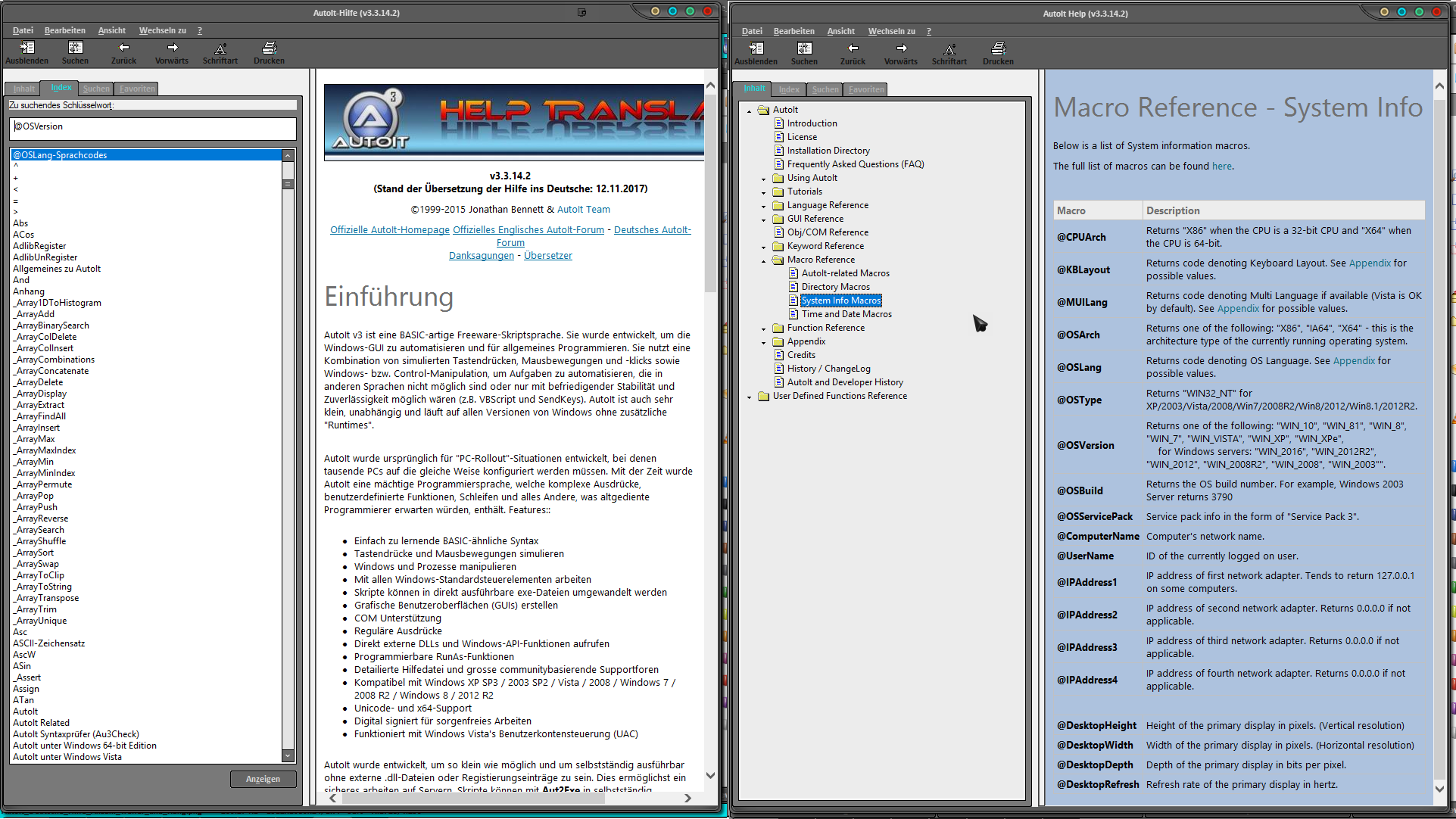This screenshot has width=1456, height=819.
Task: Click the Anzeigen button
Action: coord(263,779)
